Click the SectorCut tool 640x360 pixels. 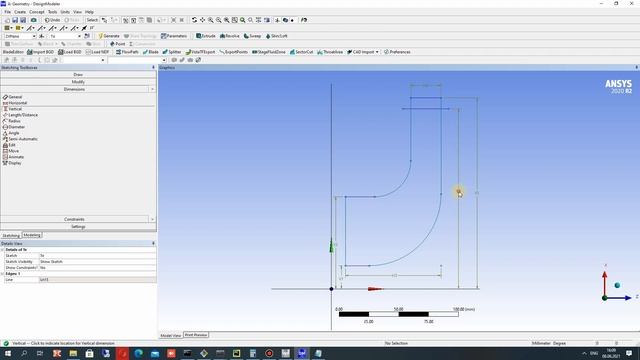coord(301,52)
